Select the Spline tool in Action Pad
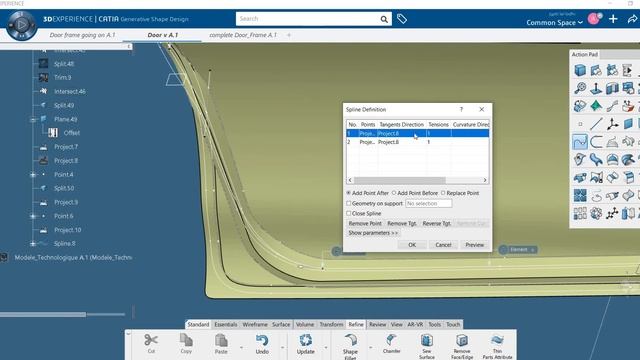640x360 pixels. coord(580,142)
